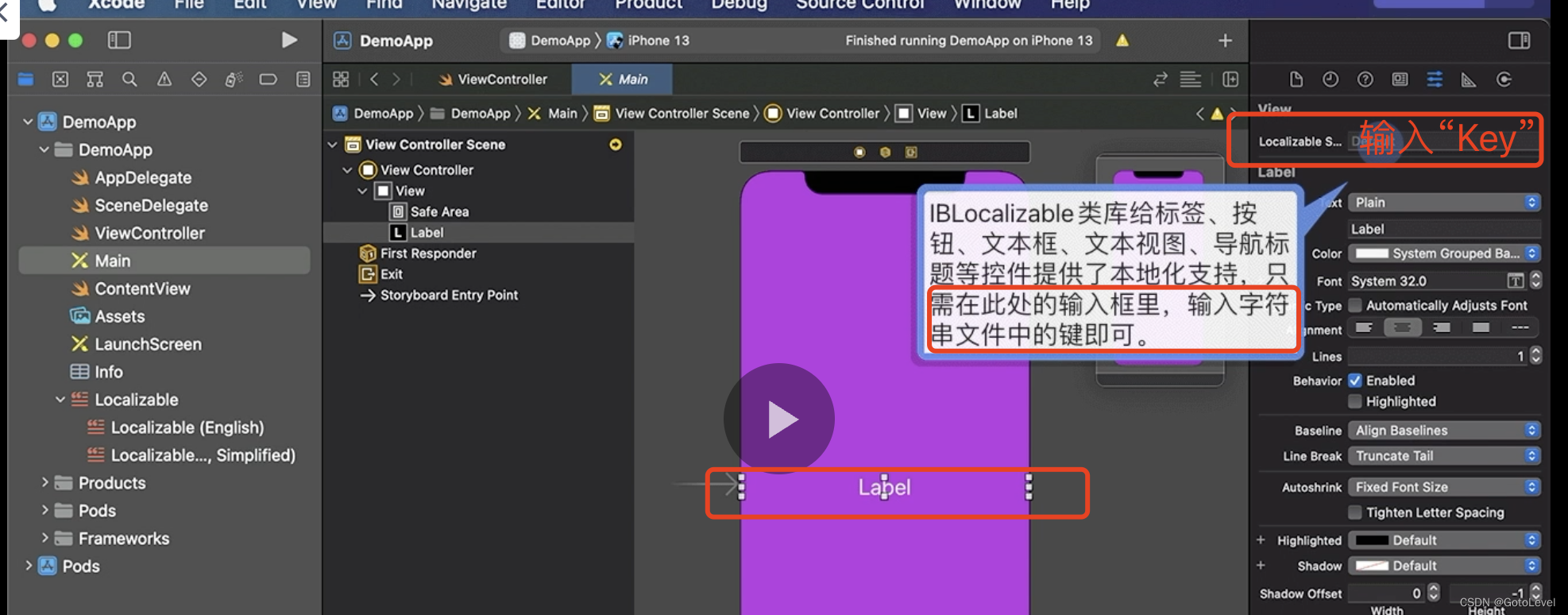Select justified text alignment
Screen dimensions: 1568x615
(x=1481, y=327)
